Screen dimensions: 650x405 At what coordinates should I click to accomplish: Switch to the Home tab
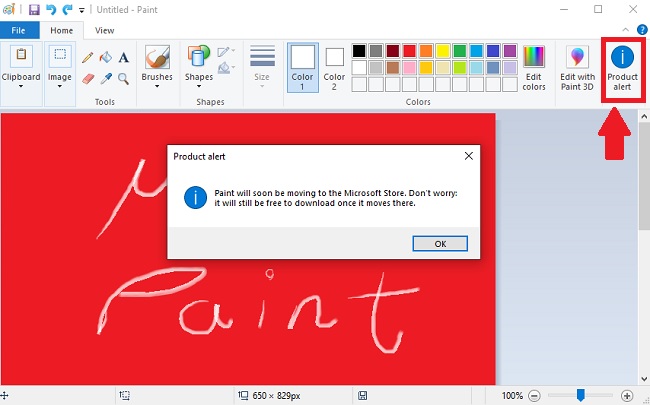pyautogui.click(x=61, y=30)
